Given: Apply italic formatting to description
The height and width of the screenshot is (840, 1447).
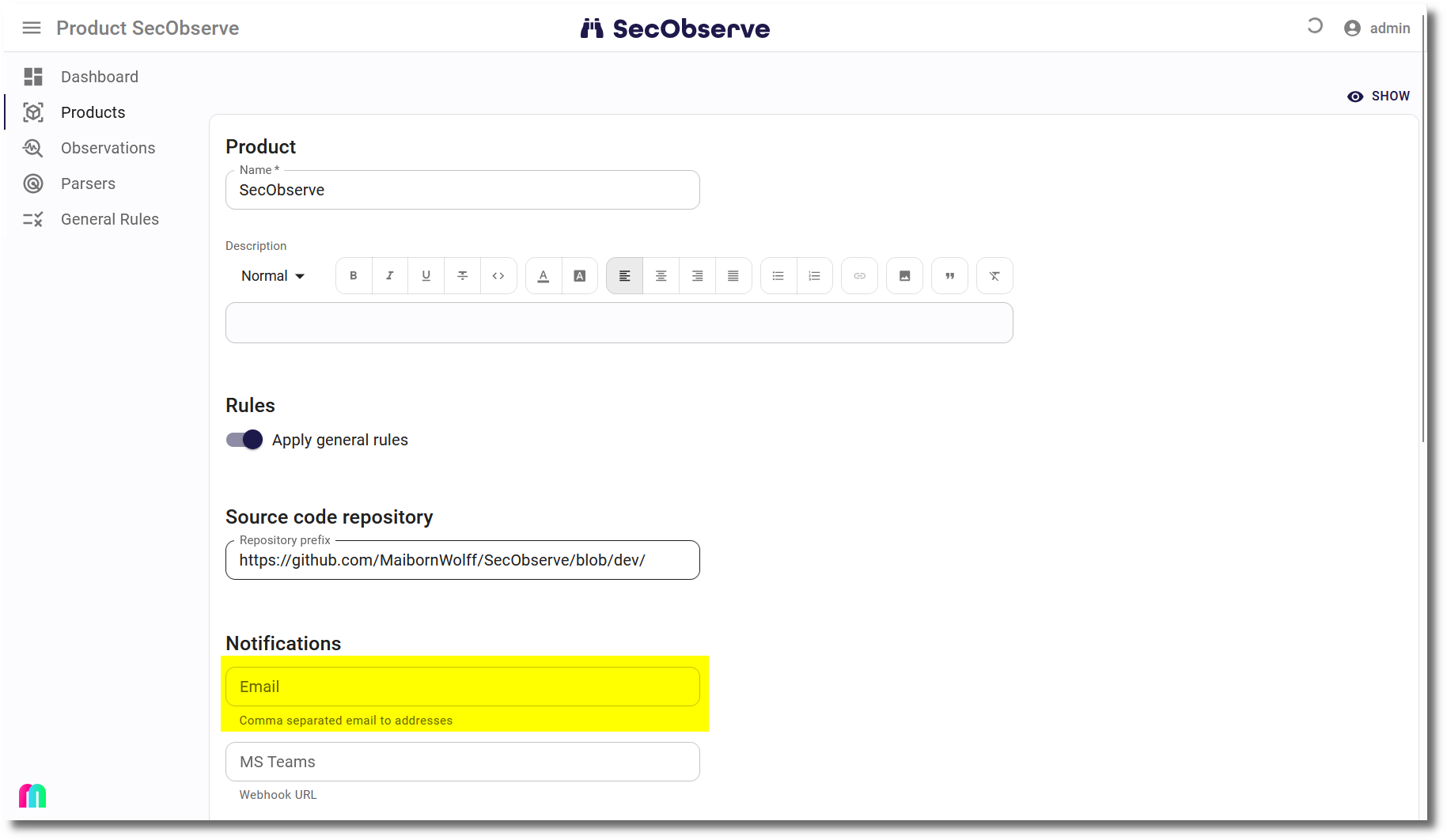Looking at the screenshot, I should 389,276.
